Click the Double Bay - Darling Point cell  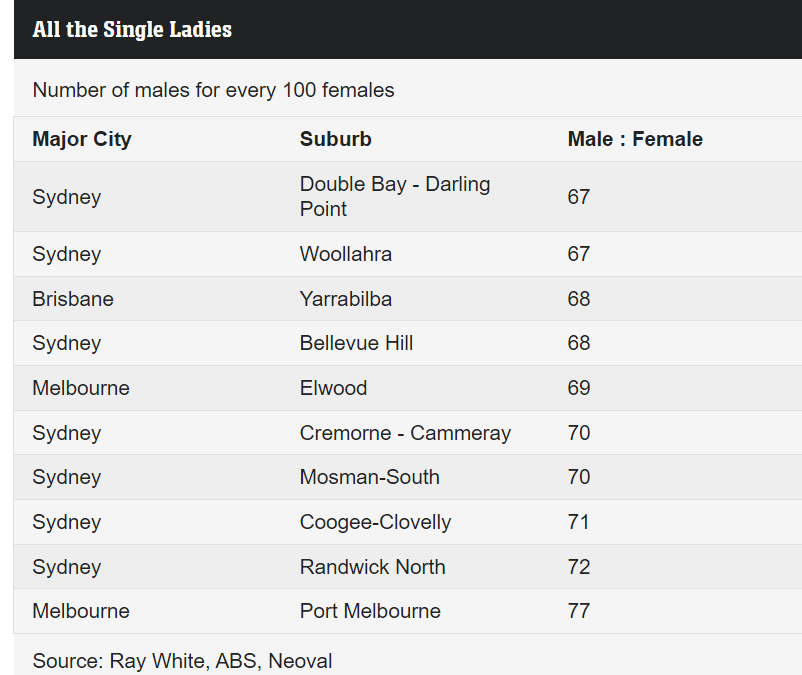395,197
